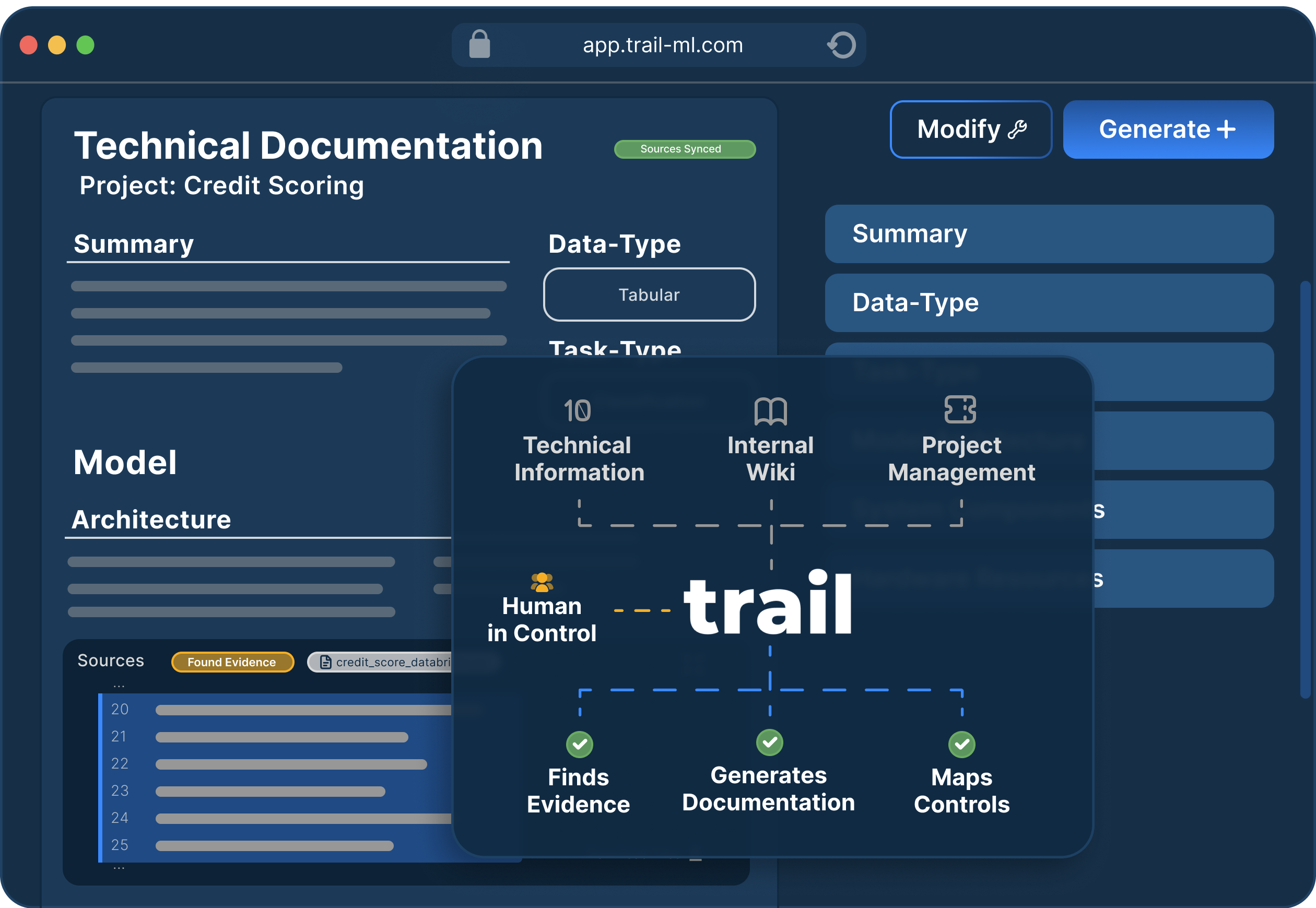Open the credit_score_databri source file chip
The height and width of the screenshot is (908, 1316).
click(x=380, y=662)
